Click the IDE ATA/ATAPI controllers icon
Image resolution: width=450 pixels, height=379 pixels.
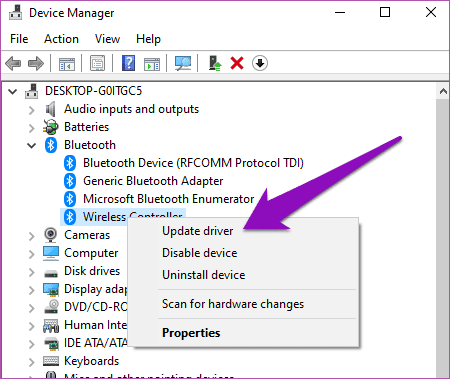51,344
